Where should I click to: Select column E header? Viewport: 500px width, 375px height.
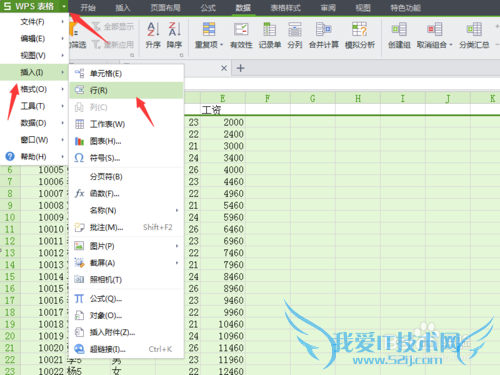click(223, 98)
